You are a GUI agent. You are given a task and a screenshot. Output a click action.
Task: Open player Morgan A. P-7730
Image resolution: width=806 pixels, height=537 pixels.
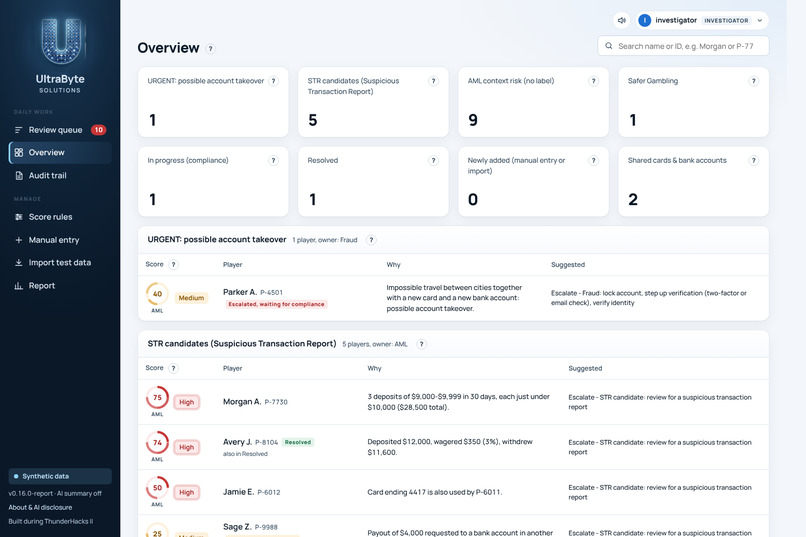255,402
